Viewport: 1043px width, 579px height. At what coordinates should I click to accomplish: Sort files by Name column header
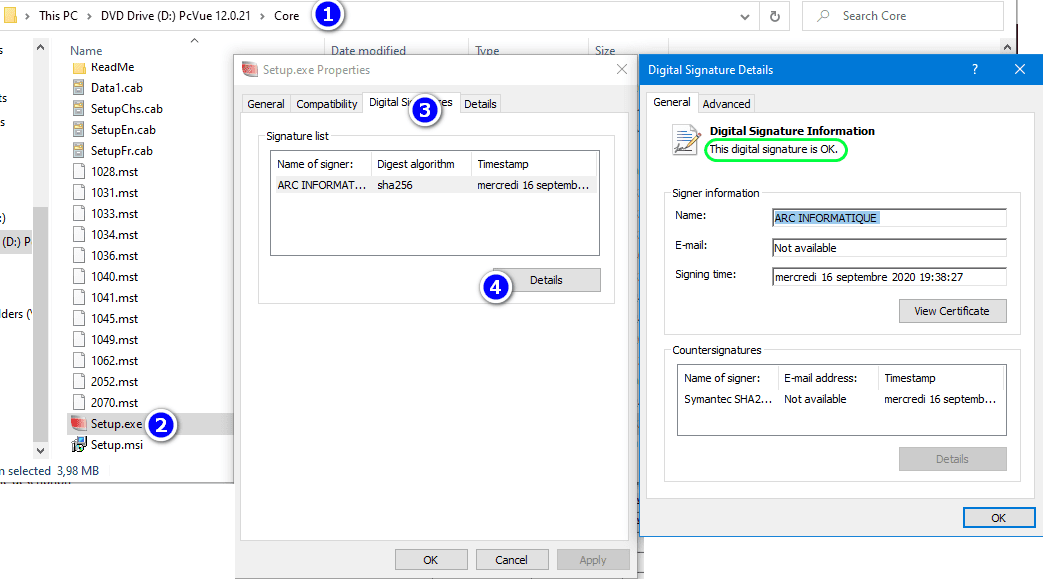[x=87, y=51]
